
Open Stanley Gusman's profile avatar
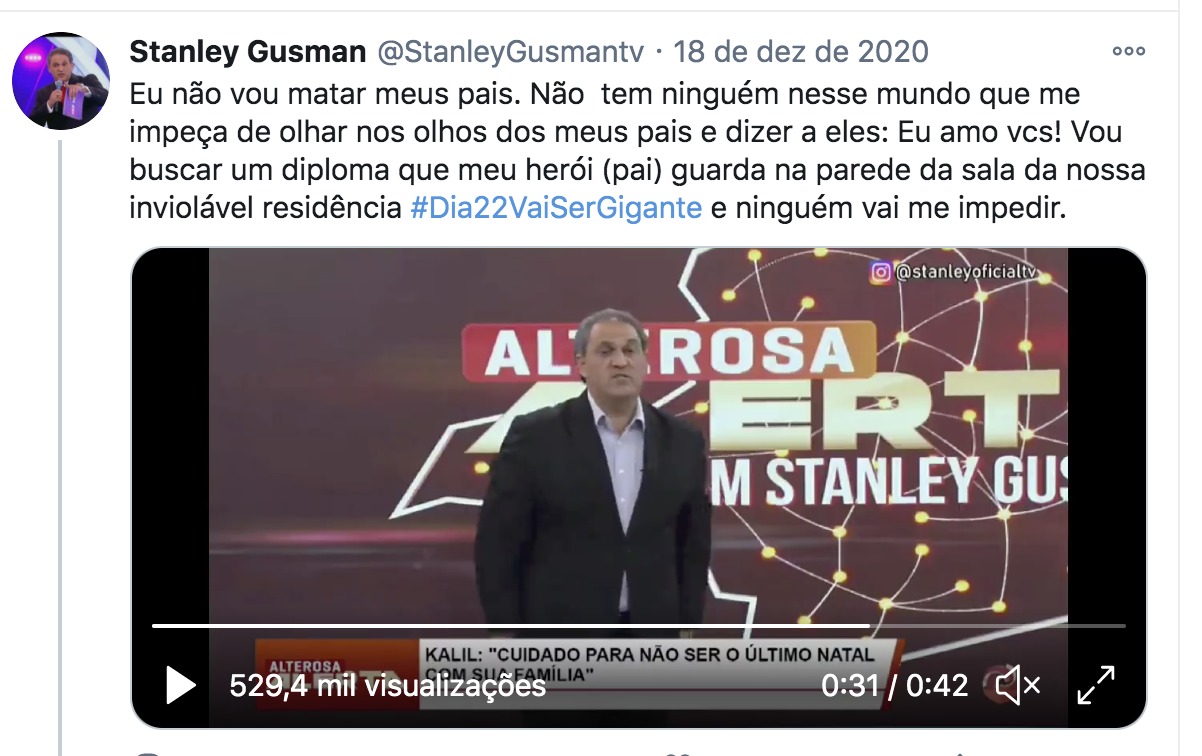pyautogui.click(x=61, y=81)
